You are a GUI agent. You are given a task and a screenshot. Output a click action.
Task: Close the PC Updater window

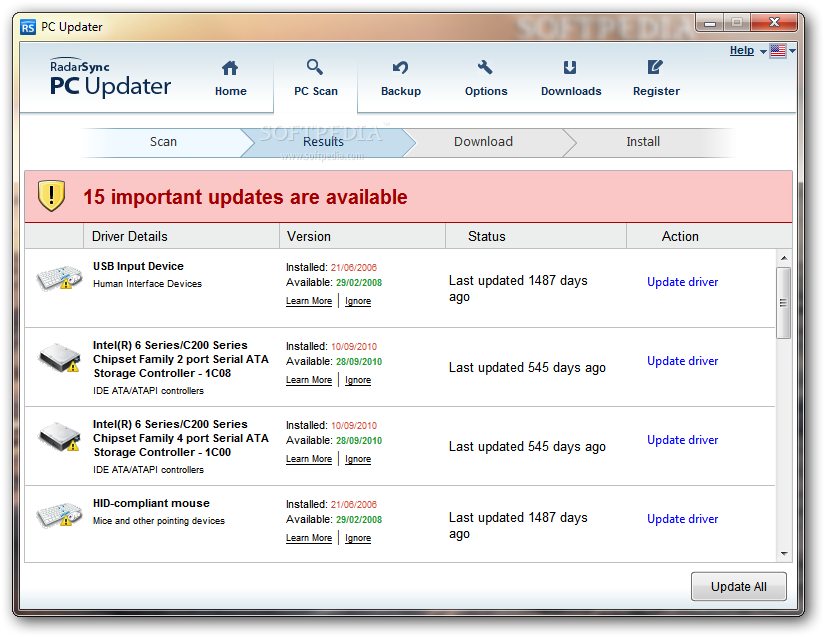coord(774,23)
